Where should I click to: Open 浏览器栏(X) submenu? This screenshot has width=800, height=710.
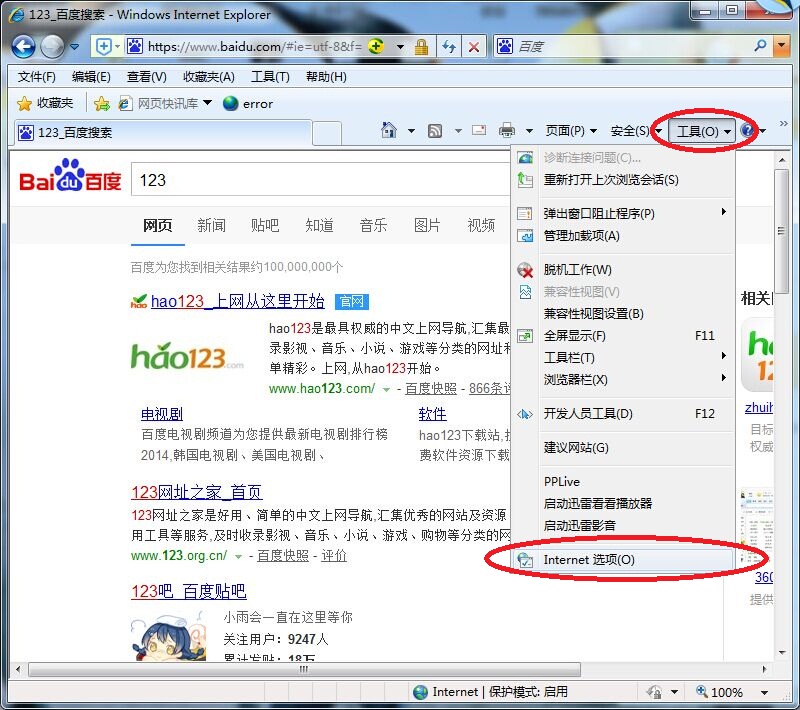tap(623, 379)
